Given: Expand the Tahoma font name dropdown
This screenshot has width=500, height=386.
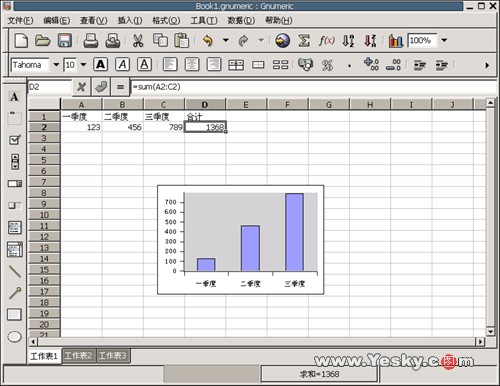Looking at the screenshot, I should pyautogui.click(x=56, y=64).
